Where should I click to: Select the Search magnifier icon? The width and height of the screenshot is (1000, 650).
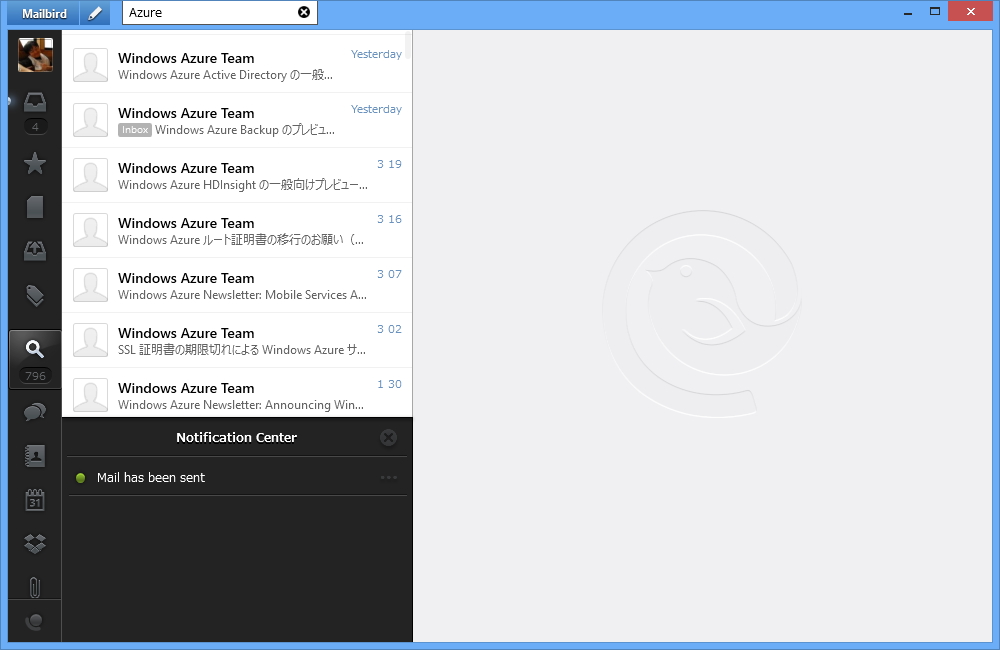tap(34, 349)
